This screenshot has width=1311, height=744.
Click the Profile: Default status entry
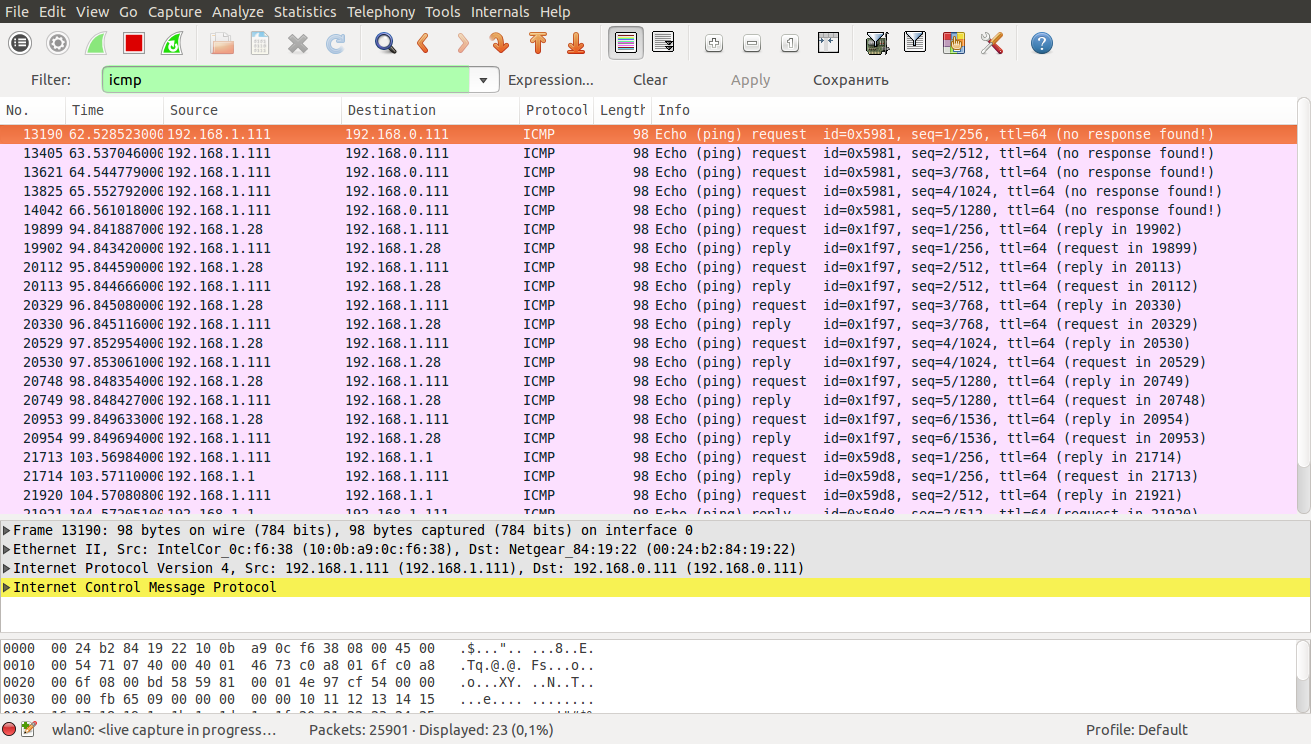point(1136,729)
